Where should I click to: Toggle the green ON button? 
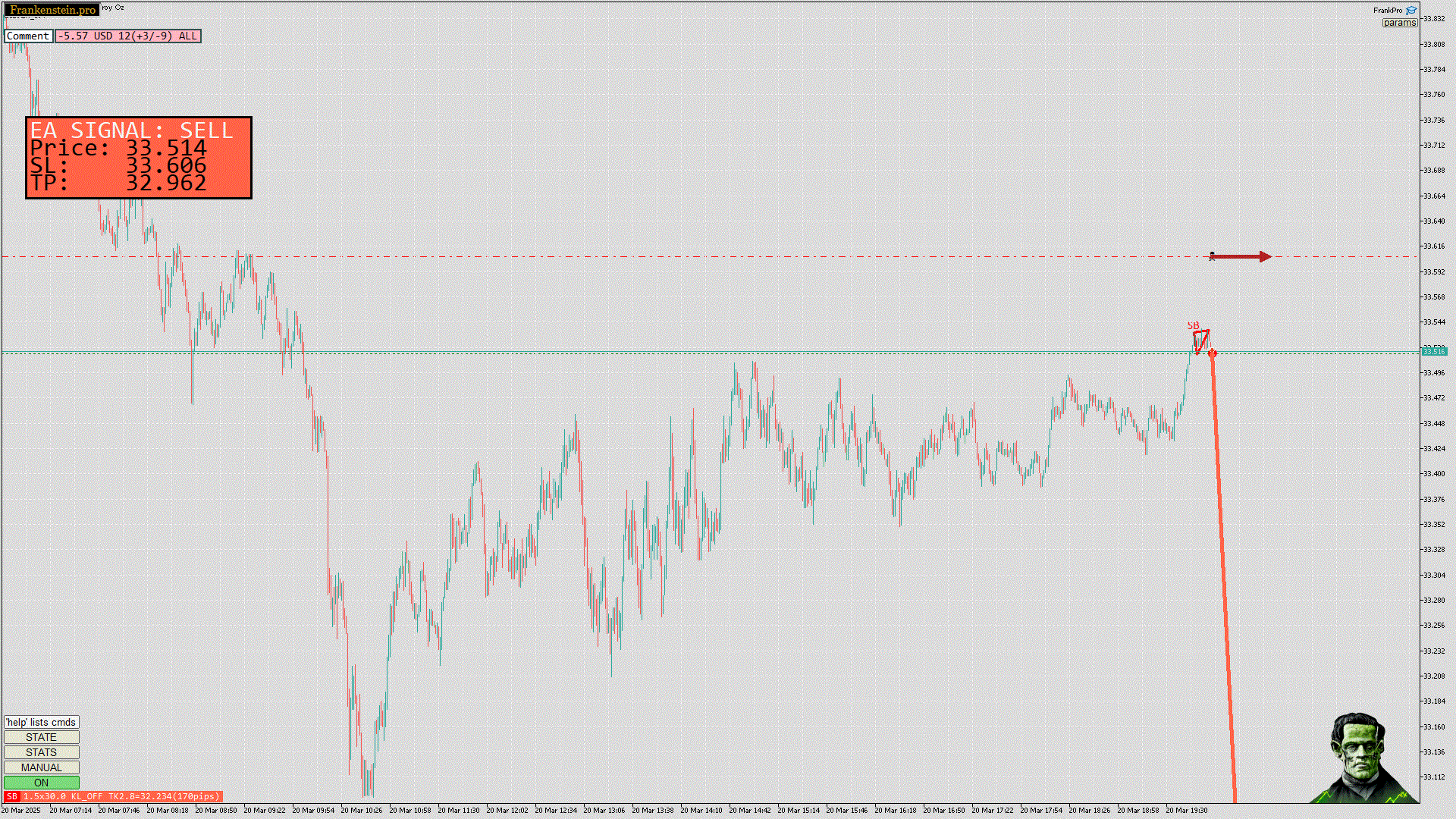[42, 783]
